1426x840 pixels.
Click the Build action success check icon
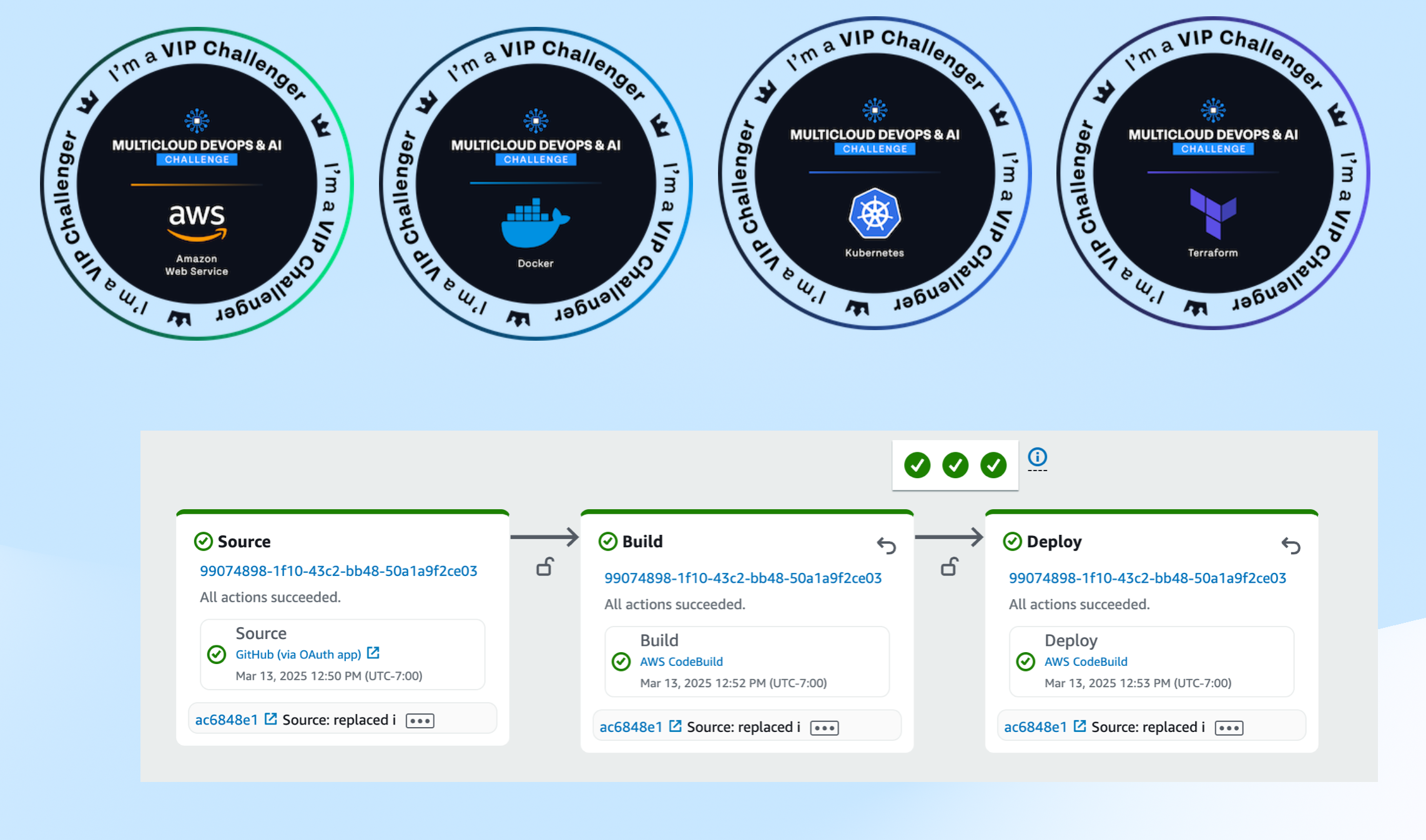tap(621, 662)
